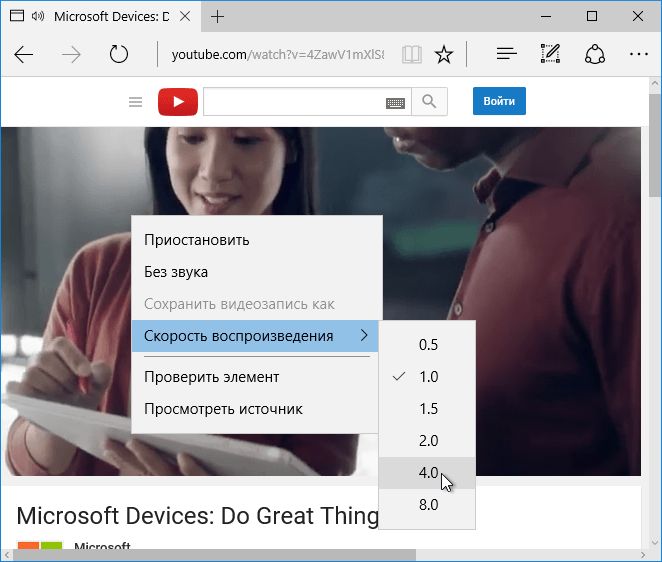Add page to favorites star icon
Viewport: 662px width, 562px height.
coord(444,54)
